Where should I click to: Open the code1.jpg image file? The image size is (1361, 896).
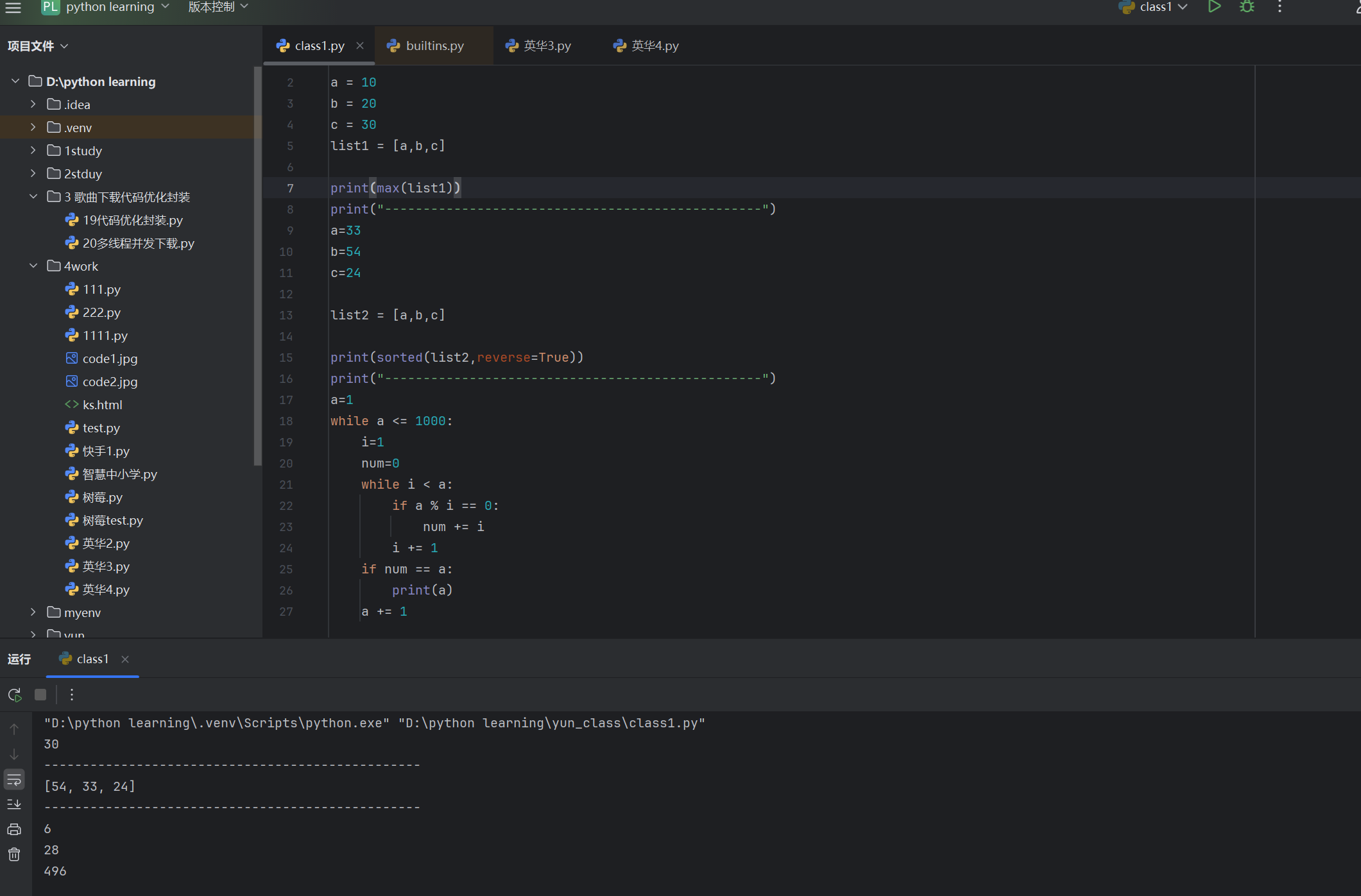coord(110,359)
